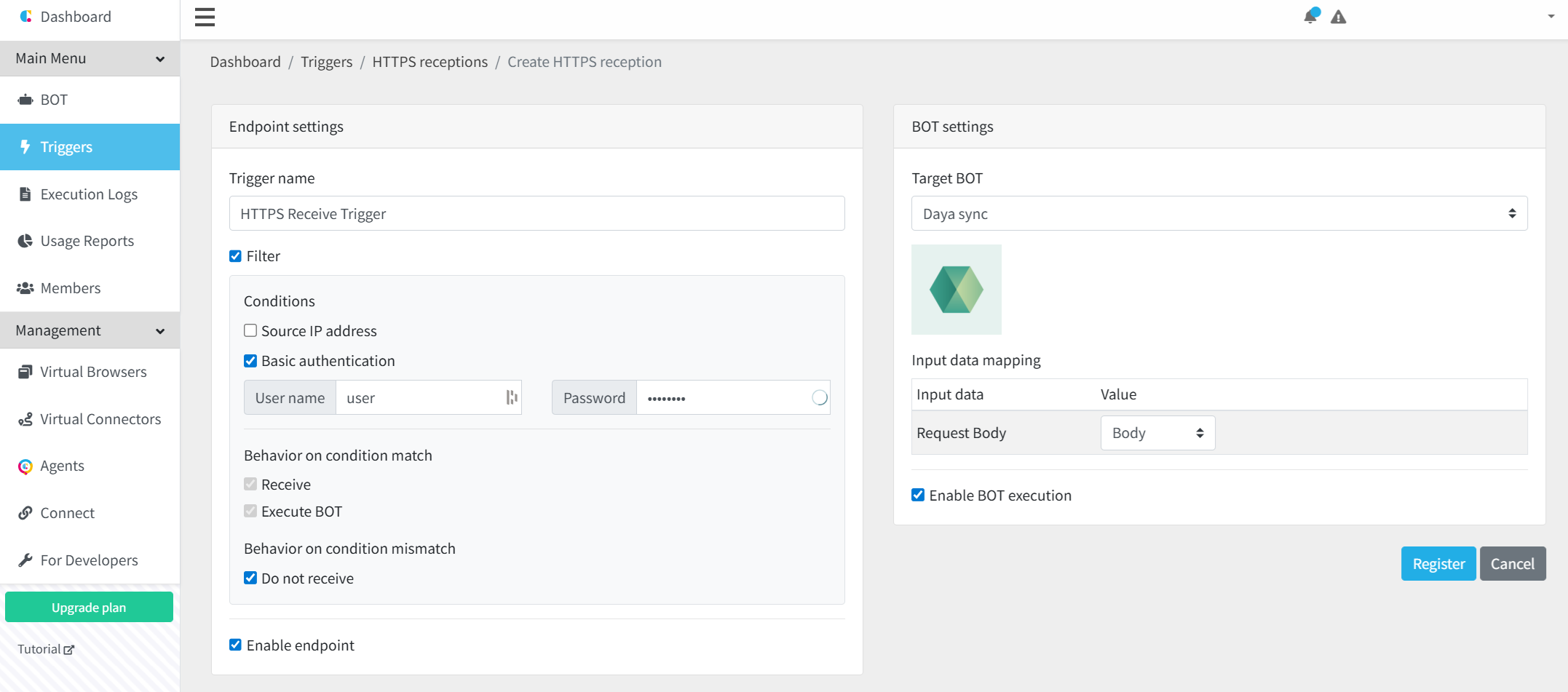
Task: Click the Connect link chain icon
Action: [25, 513]
